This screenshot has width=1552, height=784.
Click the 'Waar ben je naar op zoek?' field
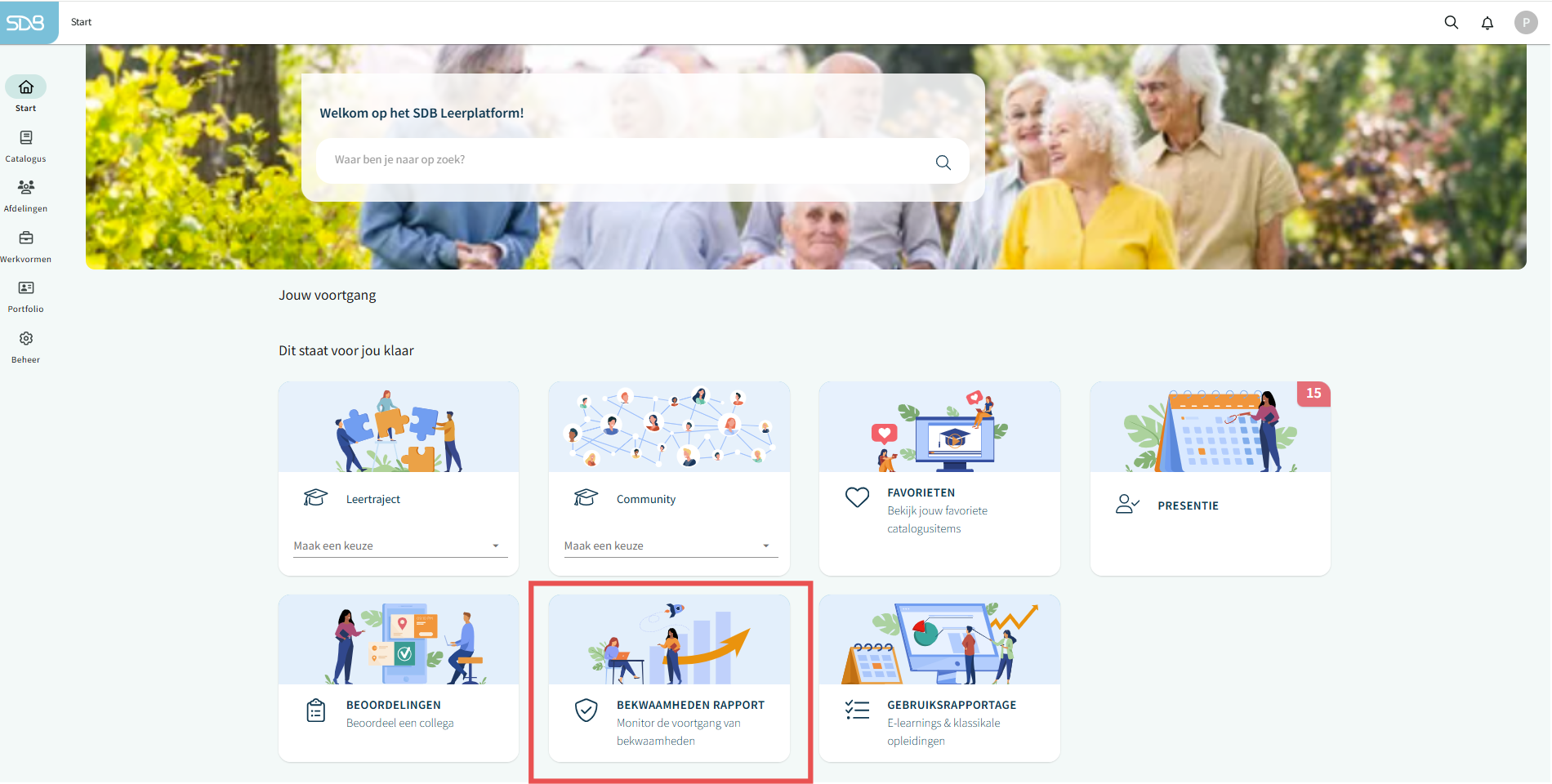click(621, 160)
